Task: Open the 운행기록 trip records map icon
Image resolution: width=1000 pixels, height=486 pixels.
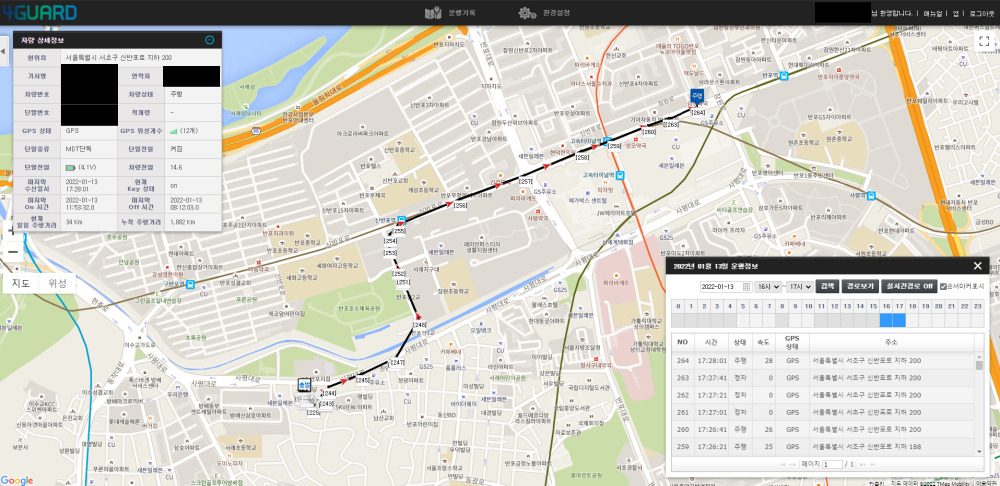Action: coord(434,13)
